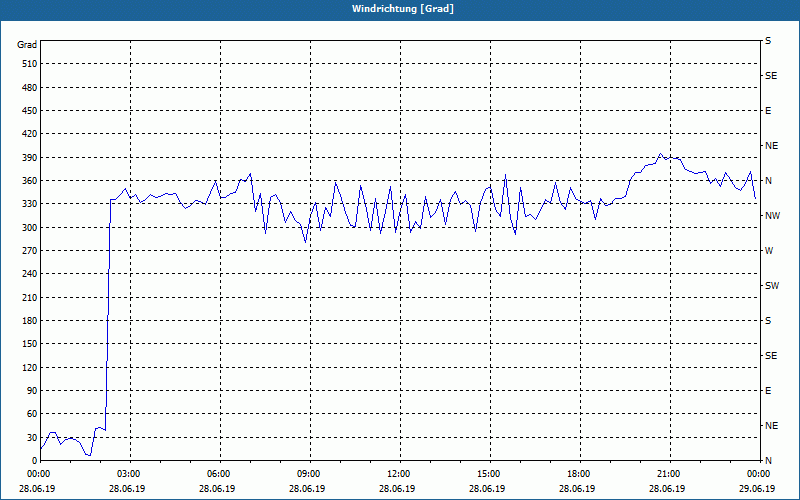Click the chart title Windrichtung [Grad]
800x500 pixels.
403,9
